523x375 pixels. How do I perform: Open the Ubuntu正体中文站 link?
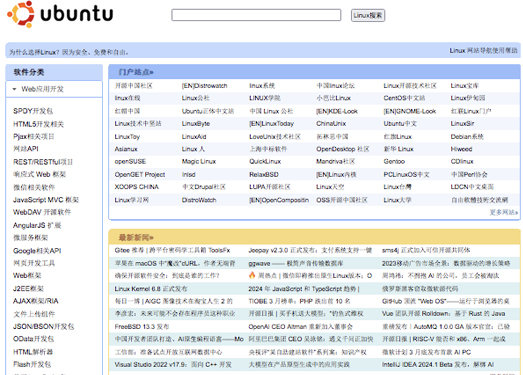click(x=208, y=111)
